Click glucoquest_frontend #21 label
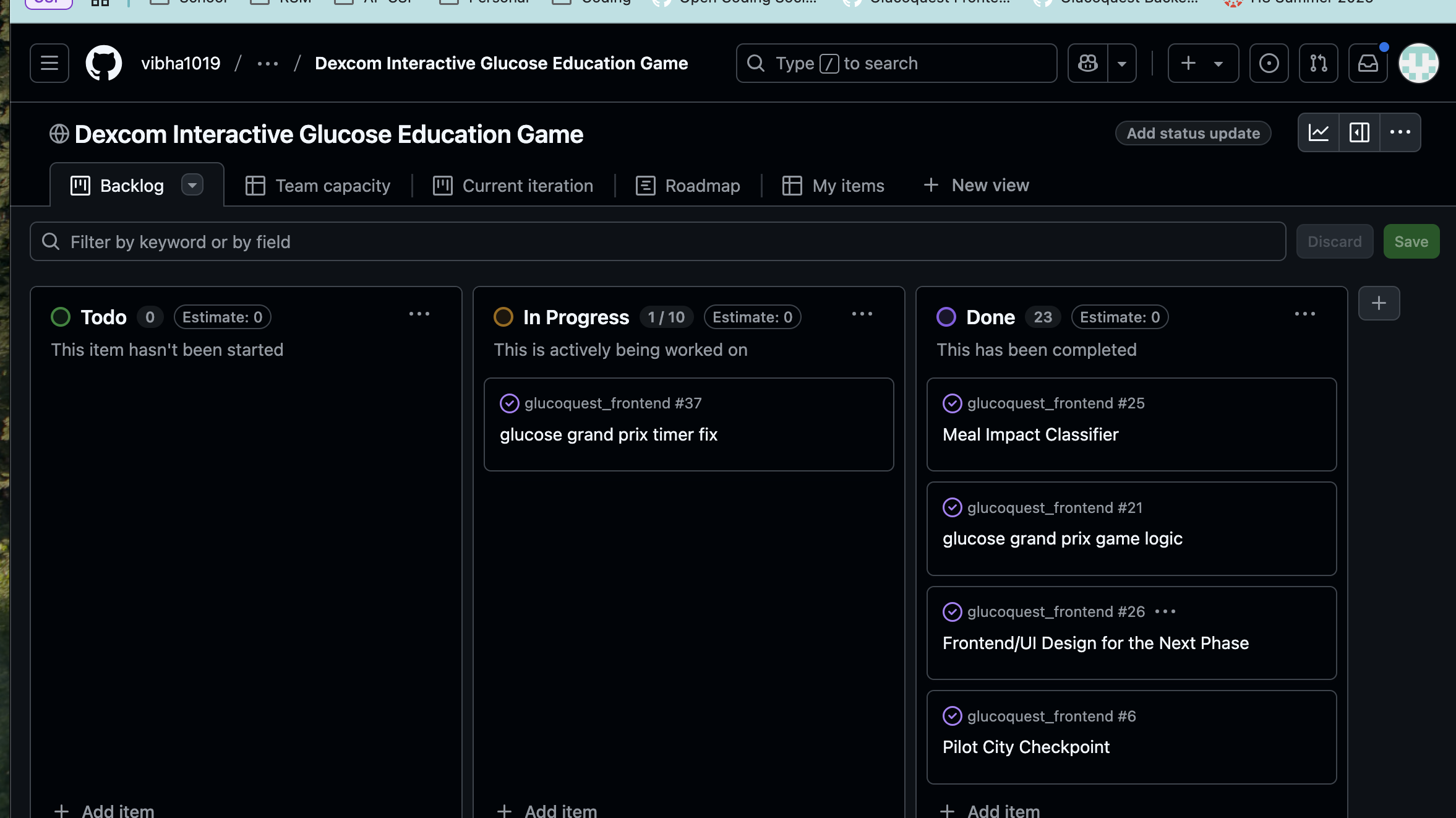Viewport: 1456px width, 818px height. point(1055,508)
